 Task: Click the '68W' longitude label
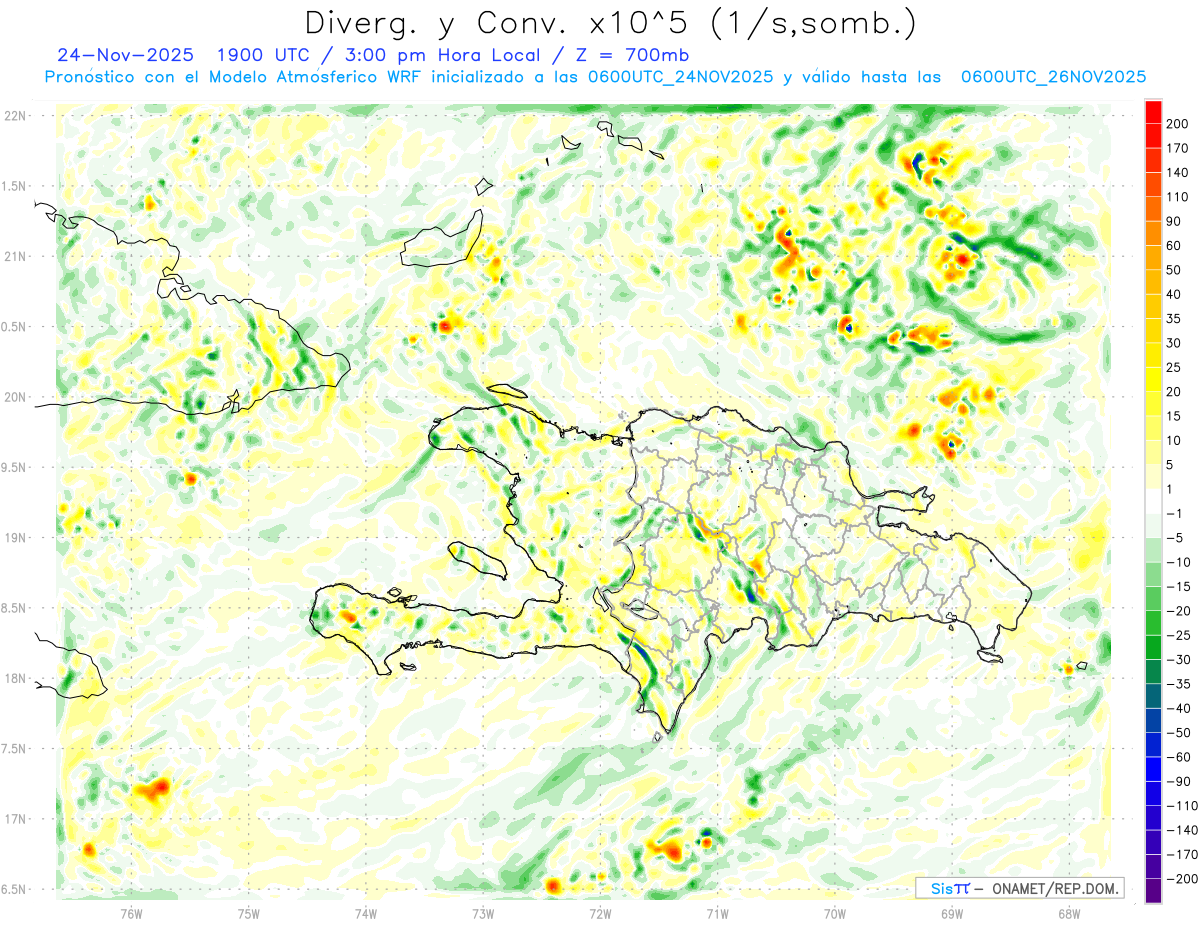tap(1069, 913)
